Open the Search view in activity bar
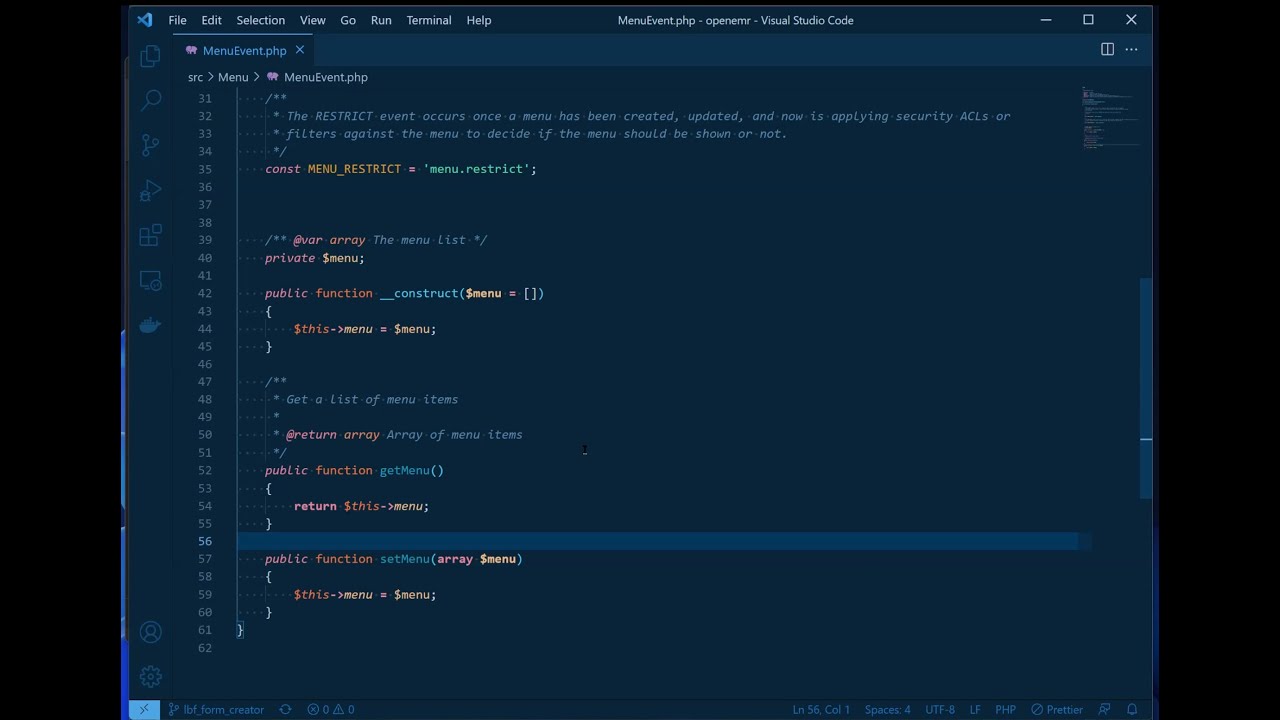Image resolution: width=1280 pixels, height=720 pixels. [x=150, y=100]
